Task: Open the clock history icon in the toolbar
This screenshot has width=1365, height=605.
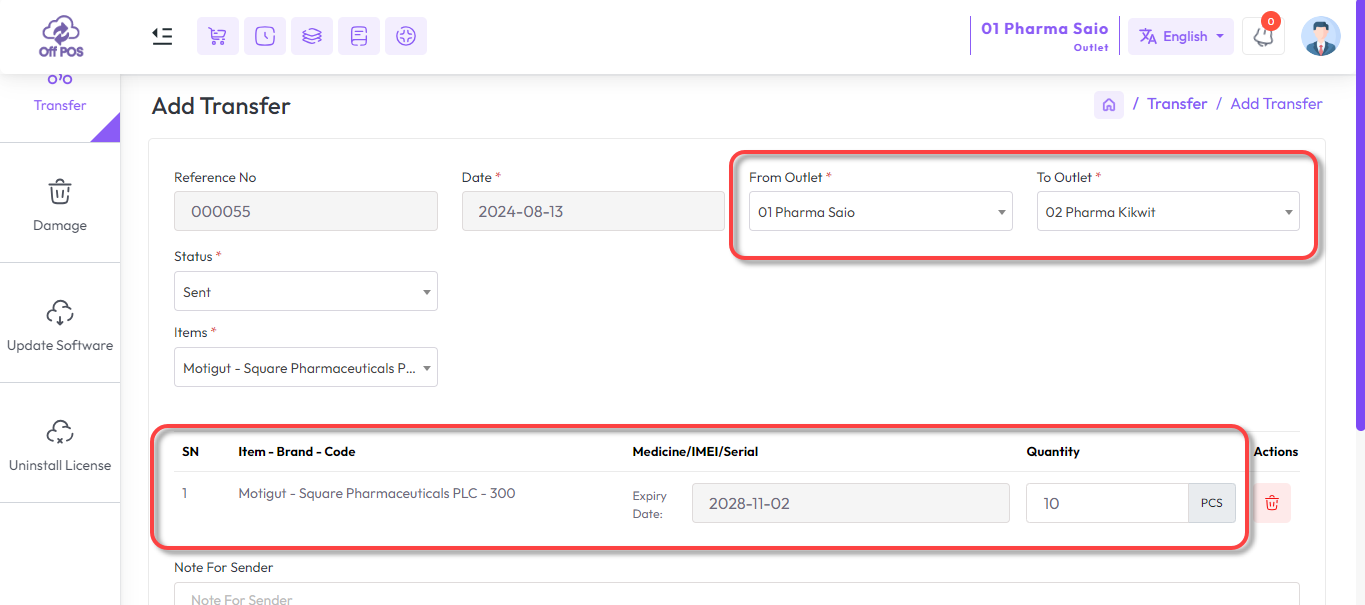Action: [264, 35]
